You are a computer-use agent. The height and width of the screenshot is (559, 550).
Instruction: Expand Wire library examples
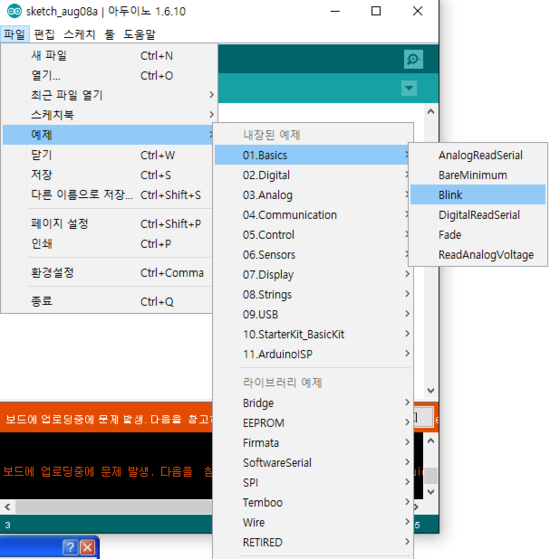click(313, 523)
